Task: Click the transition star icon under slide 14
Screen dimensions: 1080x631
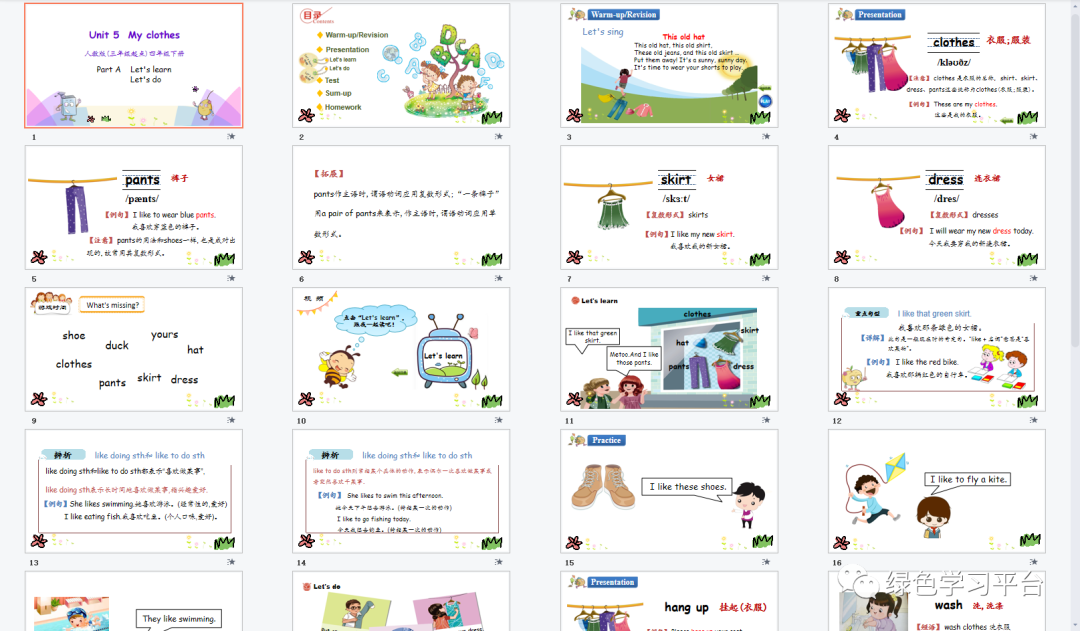Action: tap(498, 562)
